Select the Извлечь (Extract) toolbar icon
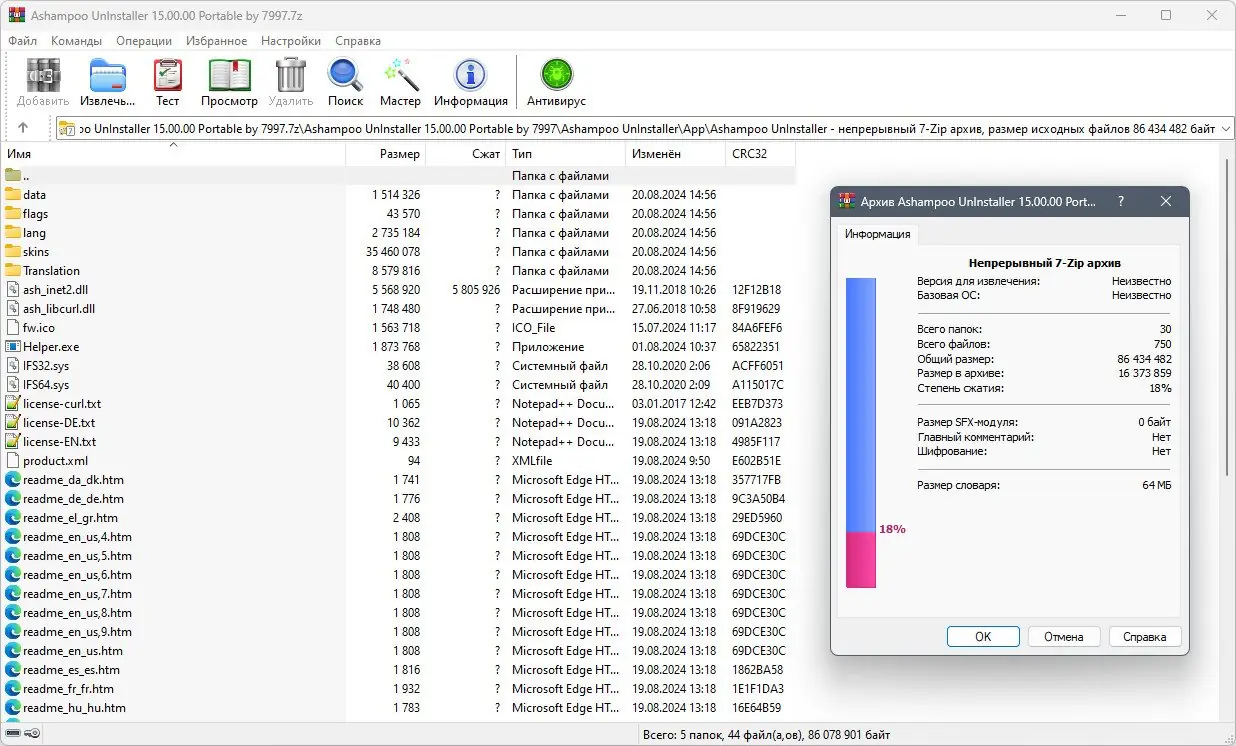Viewport: 1236px width, 746px height. coord(107,74)
